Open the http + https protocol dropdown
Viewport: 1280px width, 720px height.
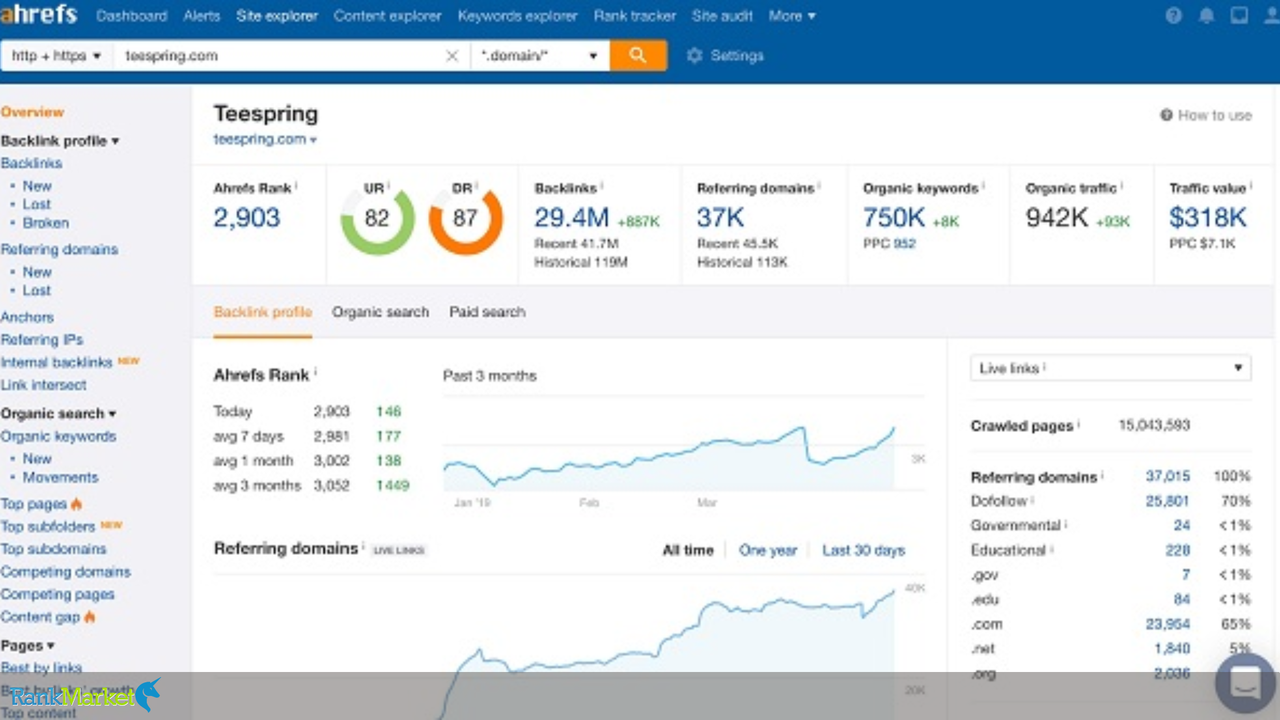coord(57,56)
